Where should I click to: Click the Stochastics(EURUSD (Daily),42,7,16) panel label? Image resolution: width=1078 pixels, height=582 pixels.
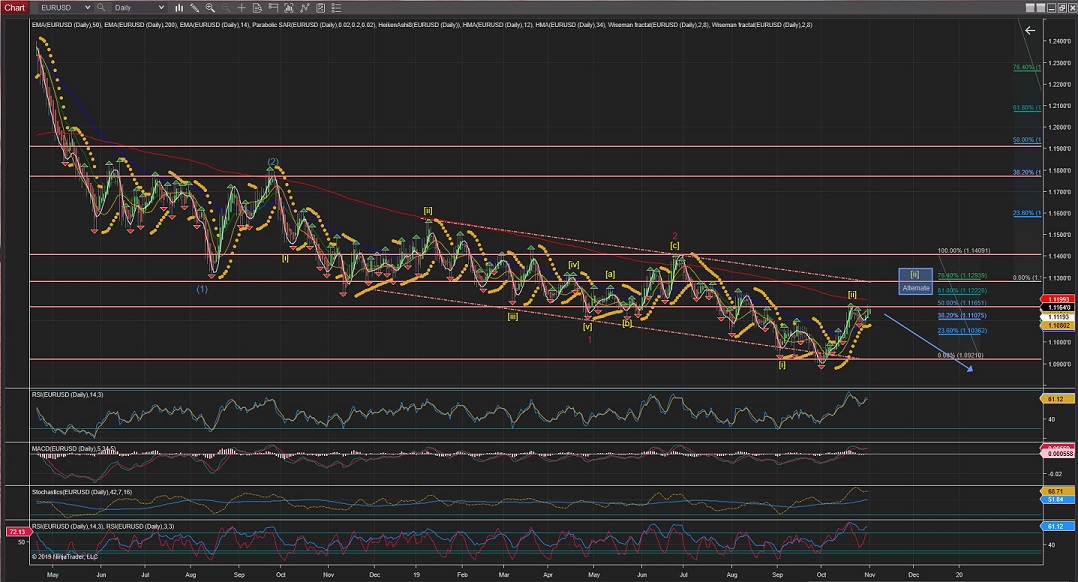[82, 492]
